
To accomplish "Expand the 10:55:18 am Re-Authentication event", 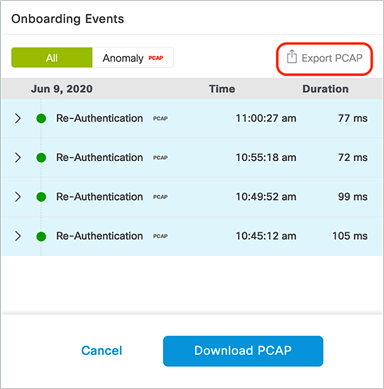I will pyautogui.click(x=18, y=158).
